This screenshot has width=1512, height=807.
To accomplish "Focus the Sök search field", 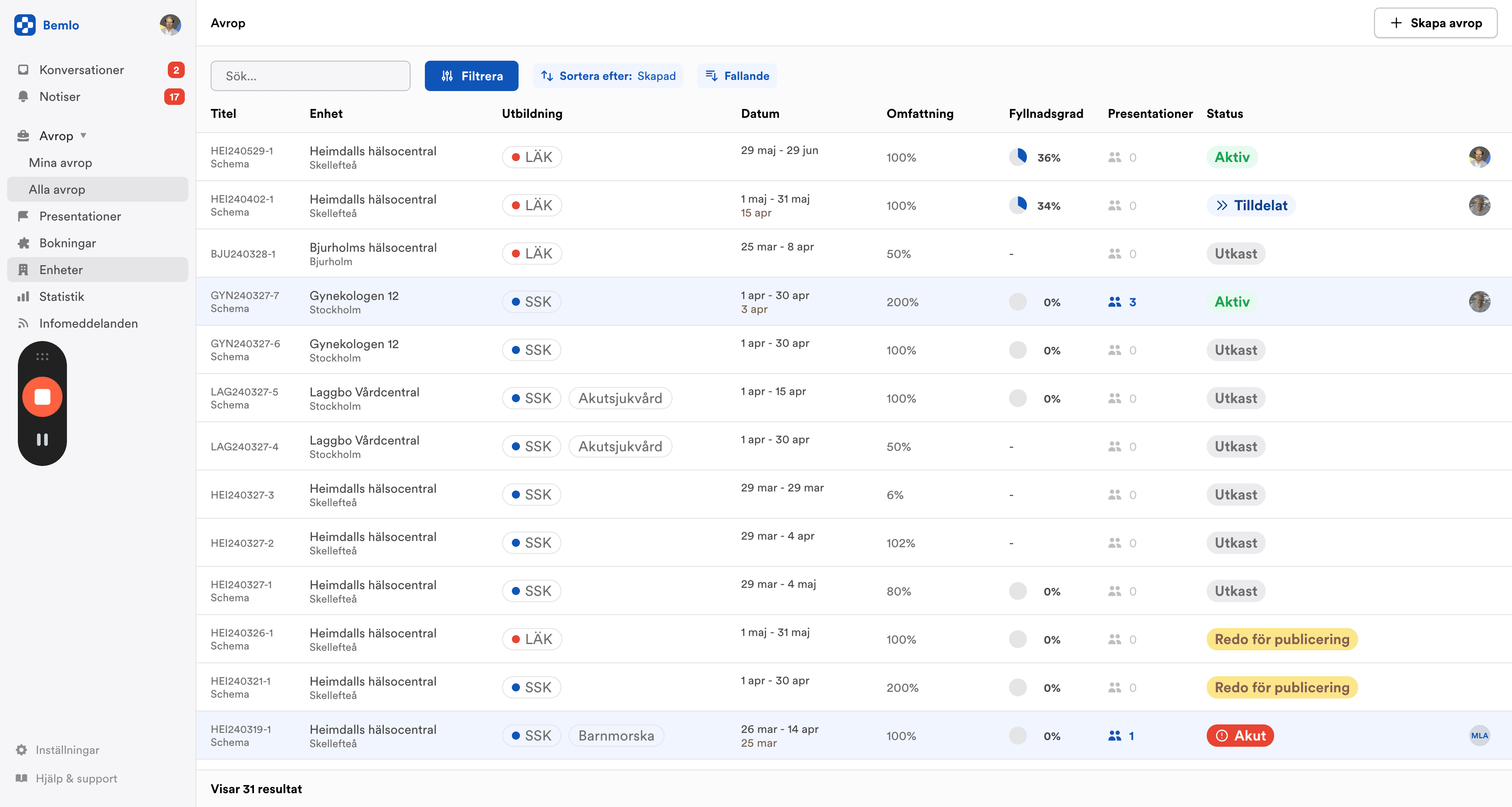I will pyautogui.click(x=311, y=76).
